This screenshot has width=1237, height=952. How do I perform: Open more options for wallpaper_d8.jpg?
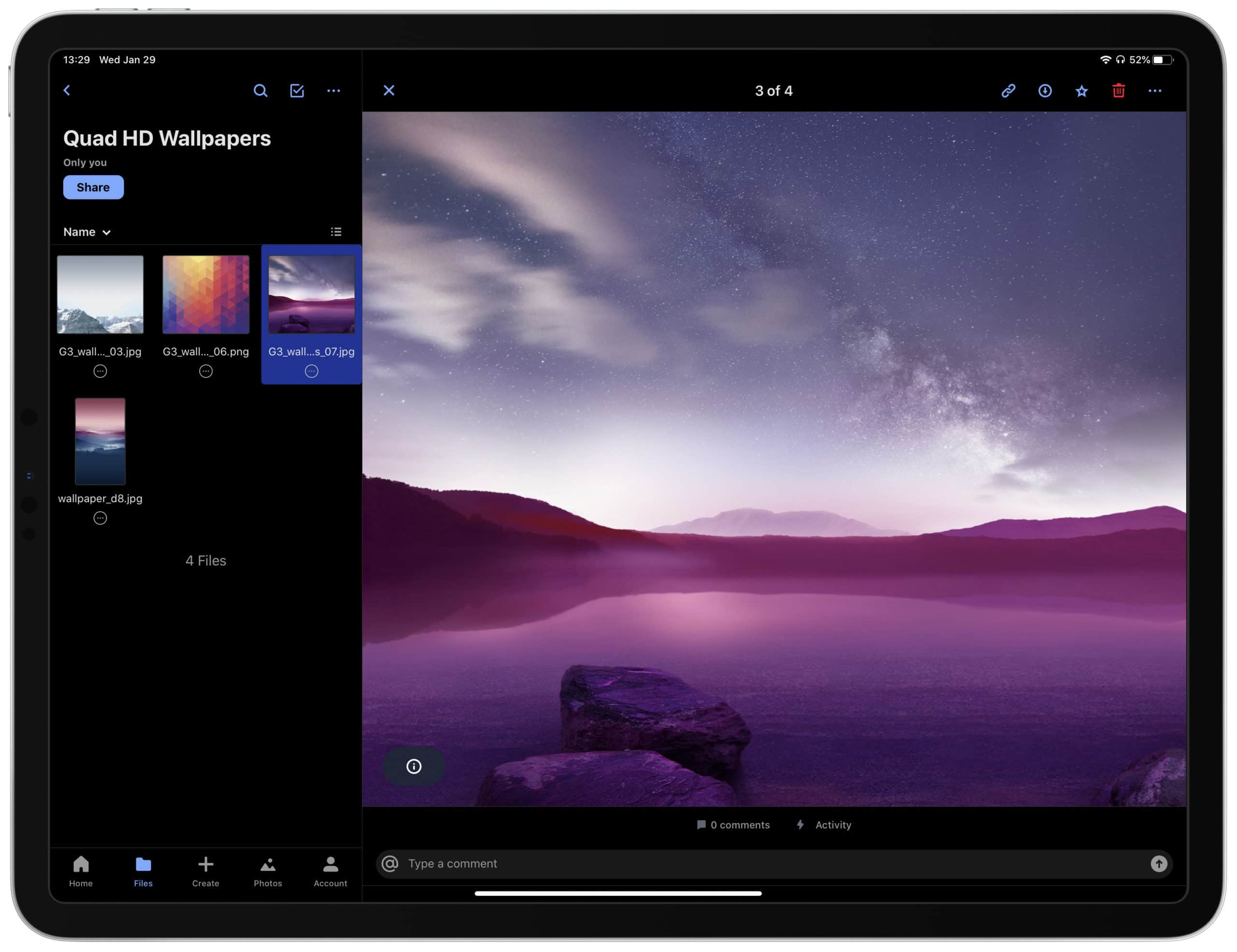coord(100,518)
